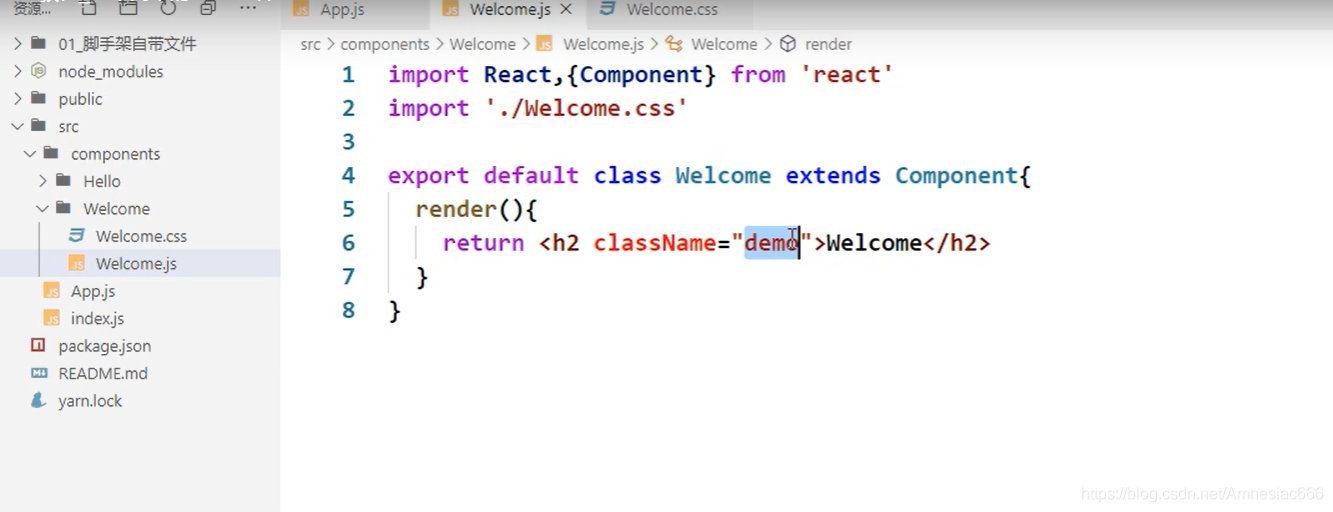Click the return keyword on line 6
This screenshot has width=1333, height=512.
[483, 243]
